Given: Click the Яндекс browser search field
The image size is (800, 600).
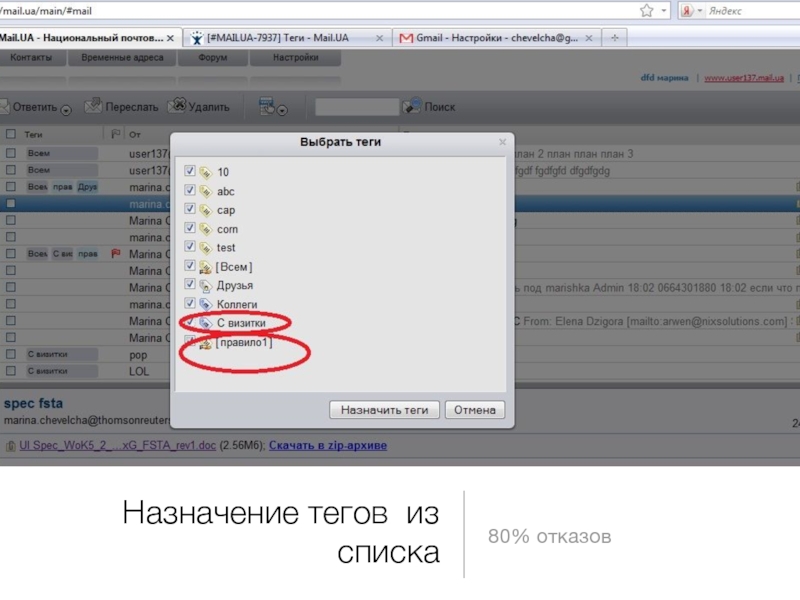Looking at the screenshot, I should click(753, 11).
